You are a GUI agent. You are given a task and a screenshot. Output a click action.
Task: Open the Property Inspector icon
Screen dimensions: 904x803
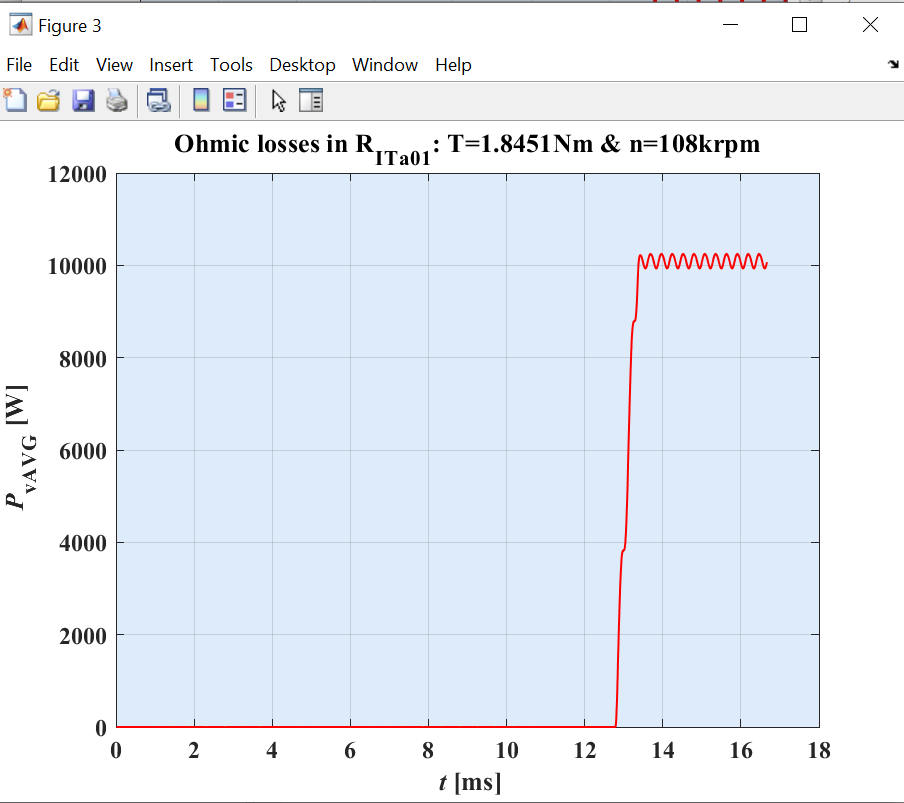(312, 100)
